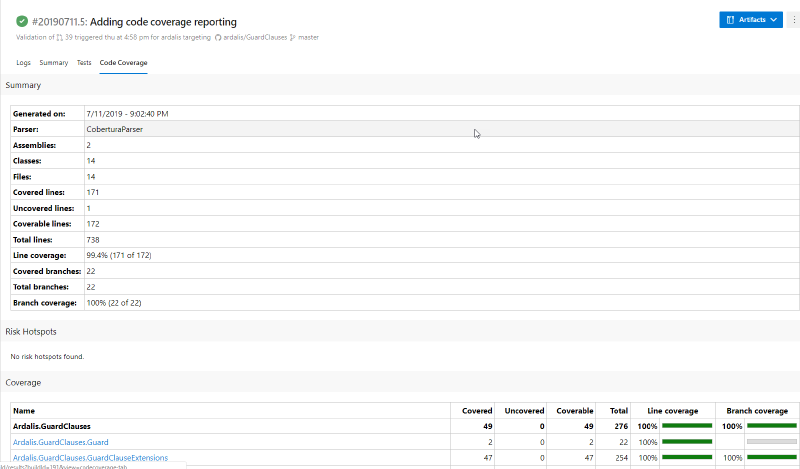Open the pull request 39 link
This screenshot has width=800, height=469.
(64, 37)
